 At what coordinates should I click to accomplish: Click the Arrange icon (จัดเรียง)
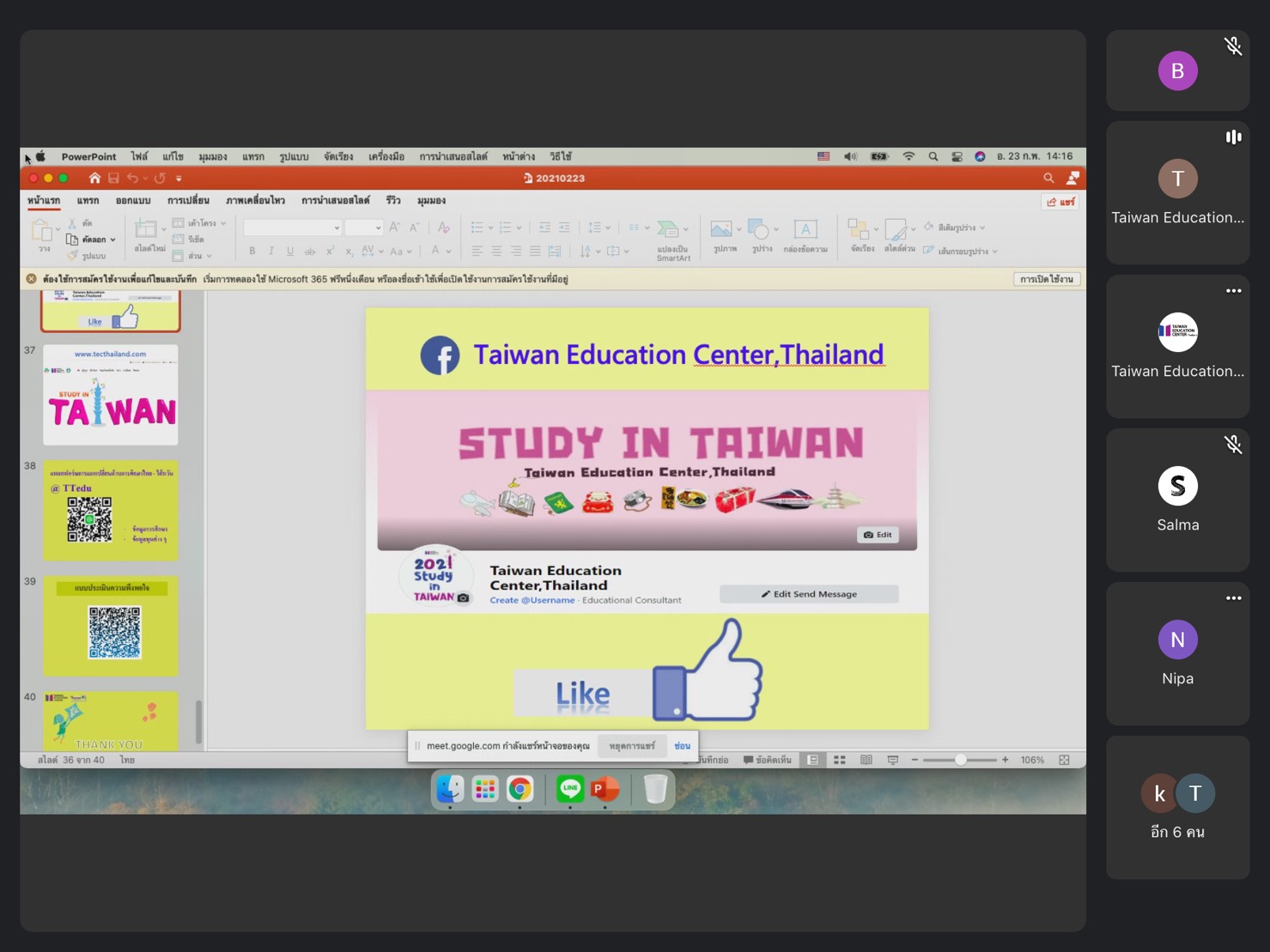(x=858, y=229)
